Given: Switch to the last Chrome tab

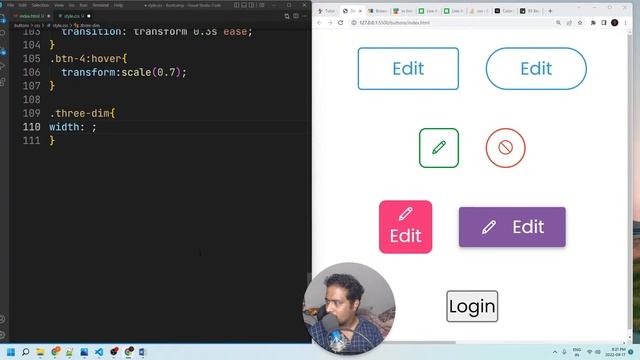Looking at the screenshot, I should pyautogui.click(x=530, y=11).
